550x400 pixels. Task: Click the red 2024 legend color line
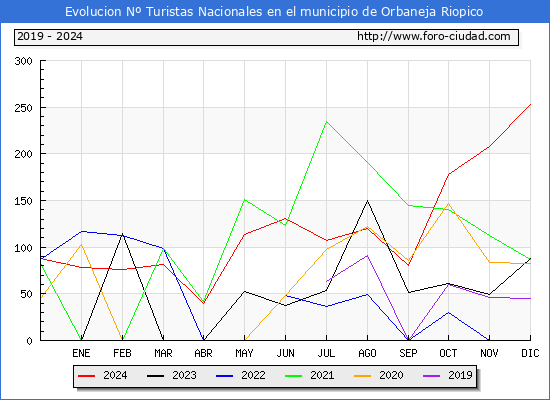pos(86,376)
